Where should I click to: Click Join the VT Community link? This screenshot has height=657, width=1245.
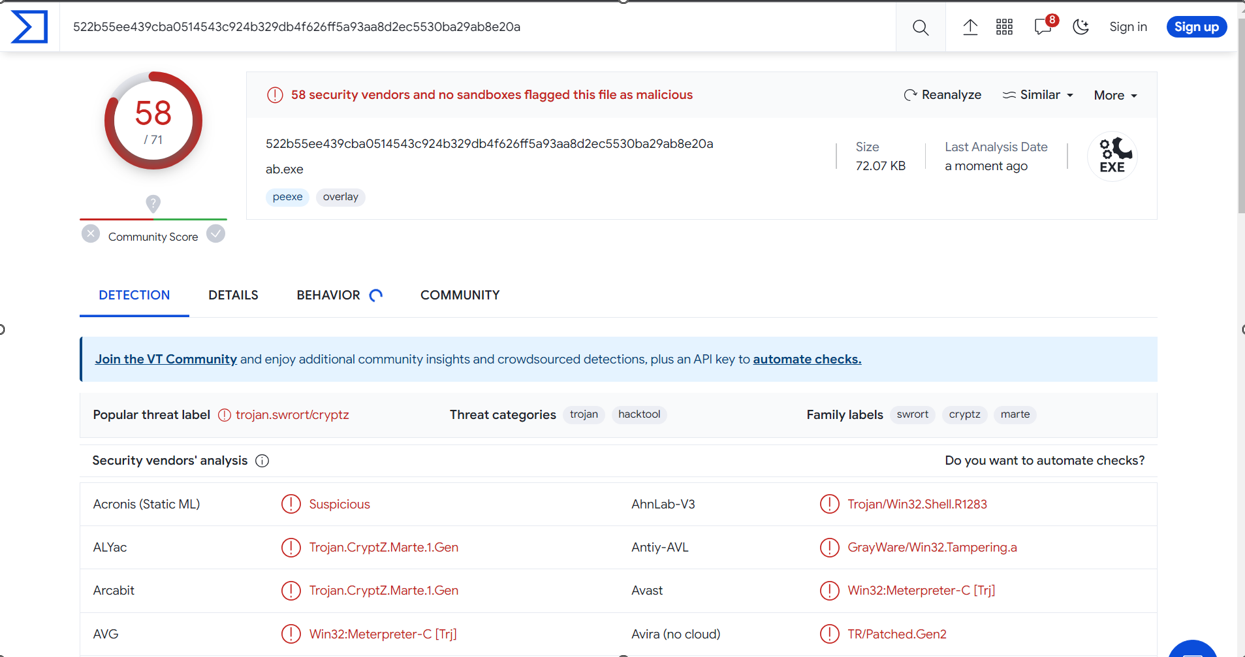click(166, 359)
